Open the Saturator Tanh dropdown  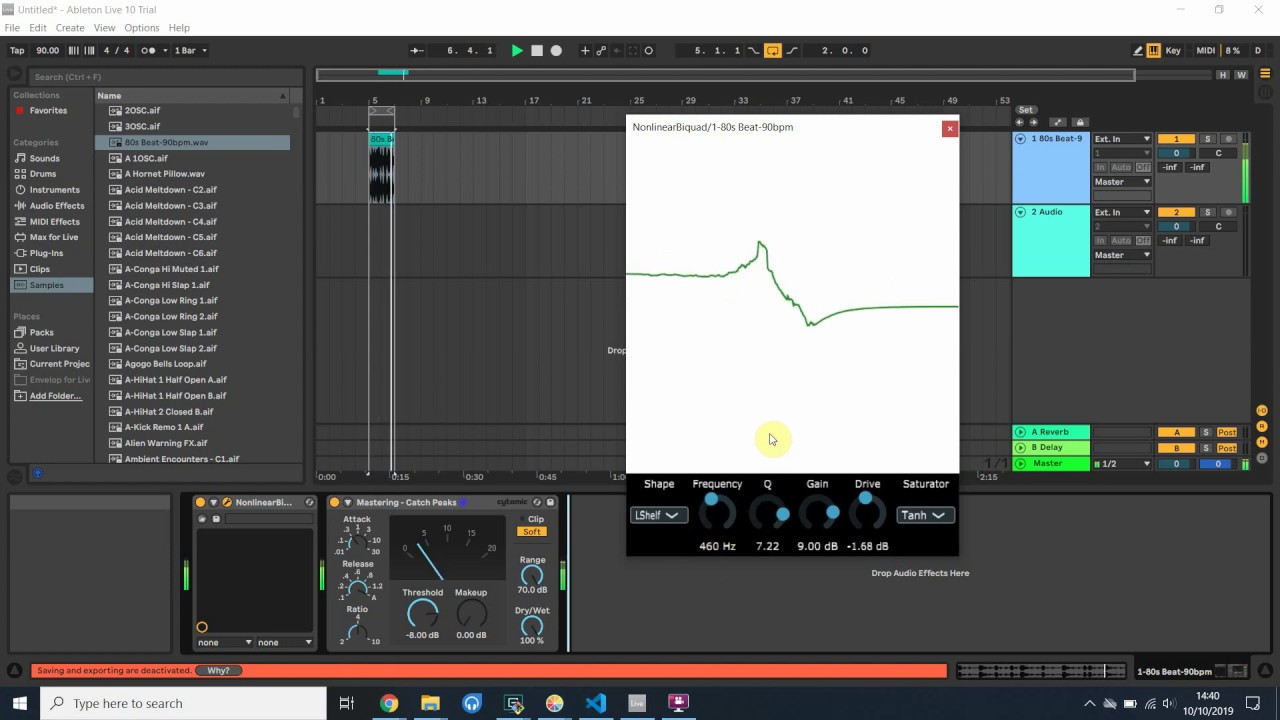point(925,515)
